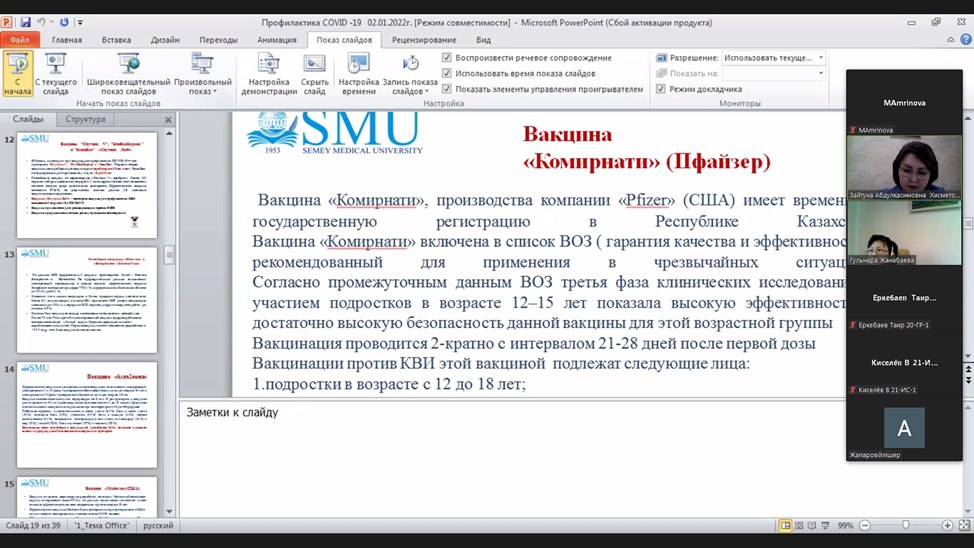Viewport: 974px width, 548px height.
Task: Click '1_Тема Office' theme in status bar
Action: tap(102, 526)
